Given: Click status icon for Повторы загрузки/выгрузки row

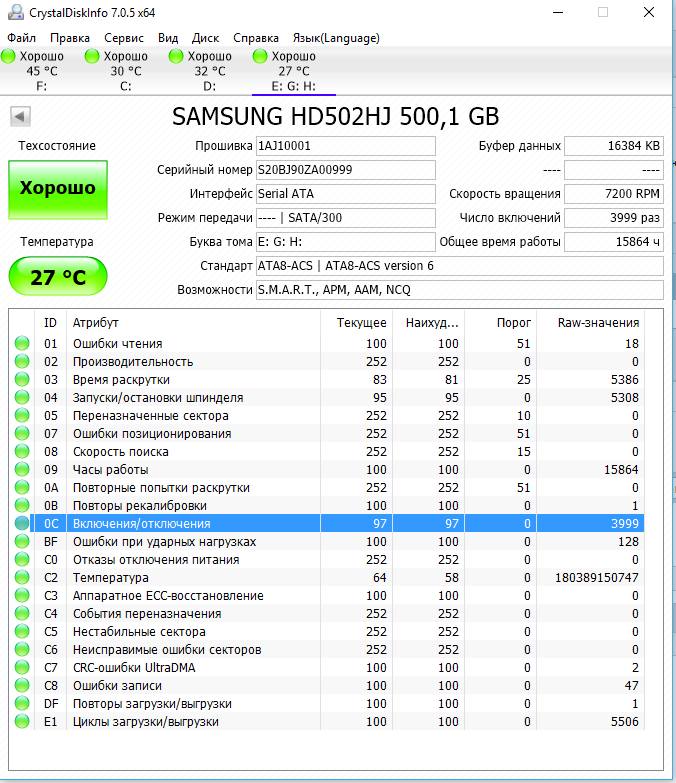Looking at the screenshot, I should click(22, 703).
